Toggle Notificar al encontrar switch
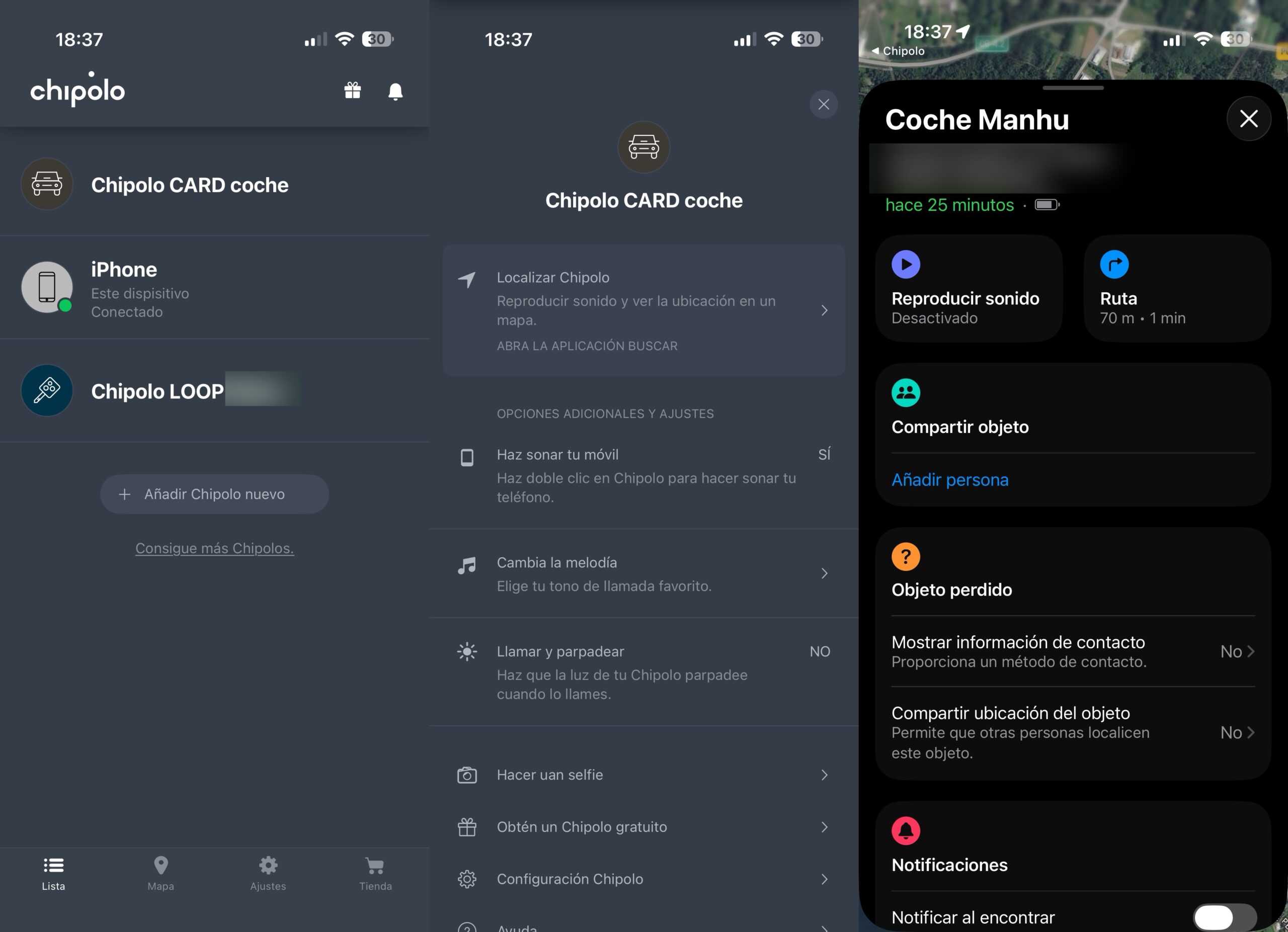Screen dimensions: 1288x932 tap(1225, 917)
